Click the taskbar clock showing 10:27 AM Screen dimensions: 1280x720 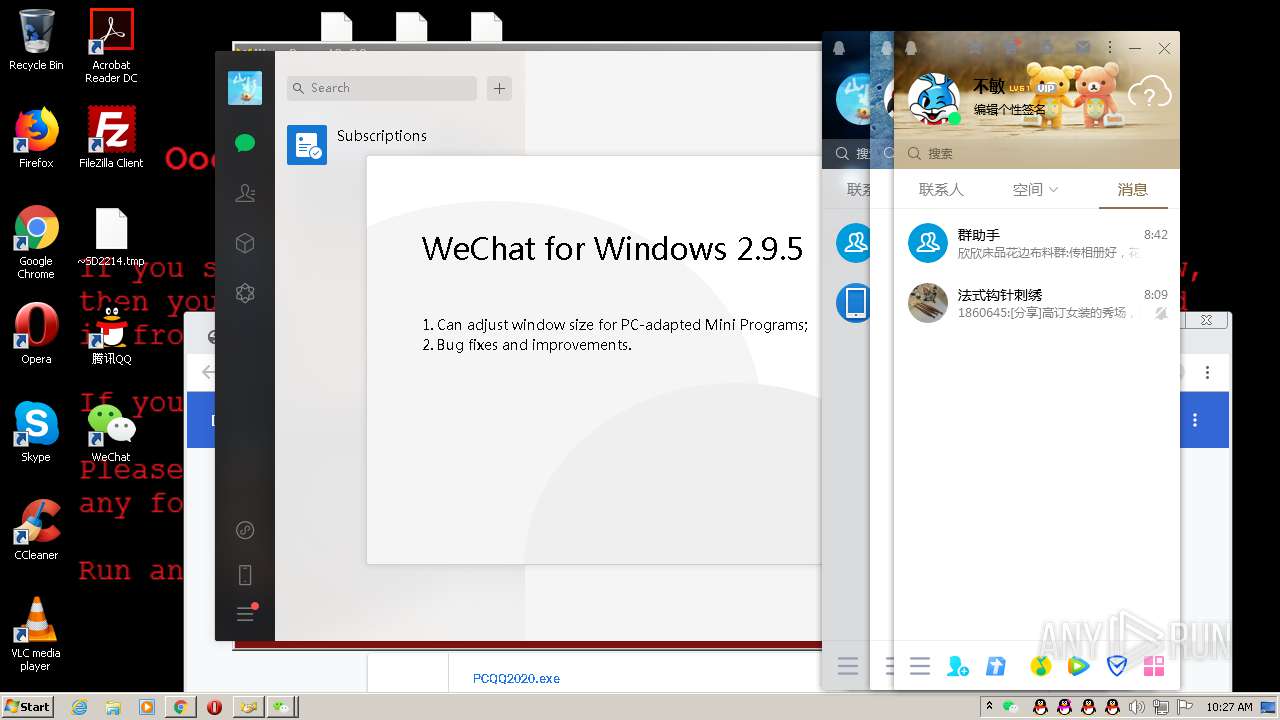point(1228,707)
